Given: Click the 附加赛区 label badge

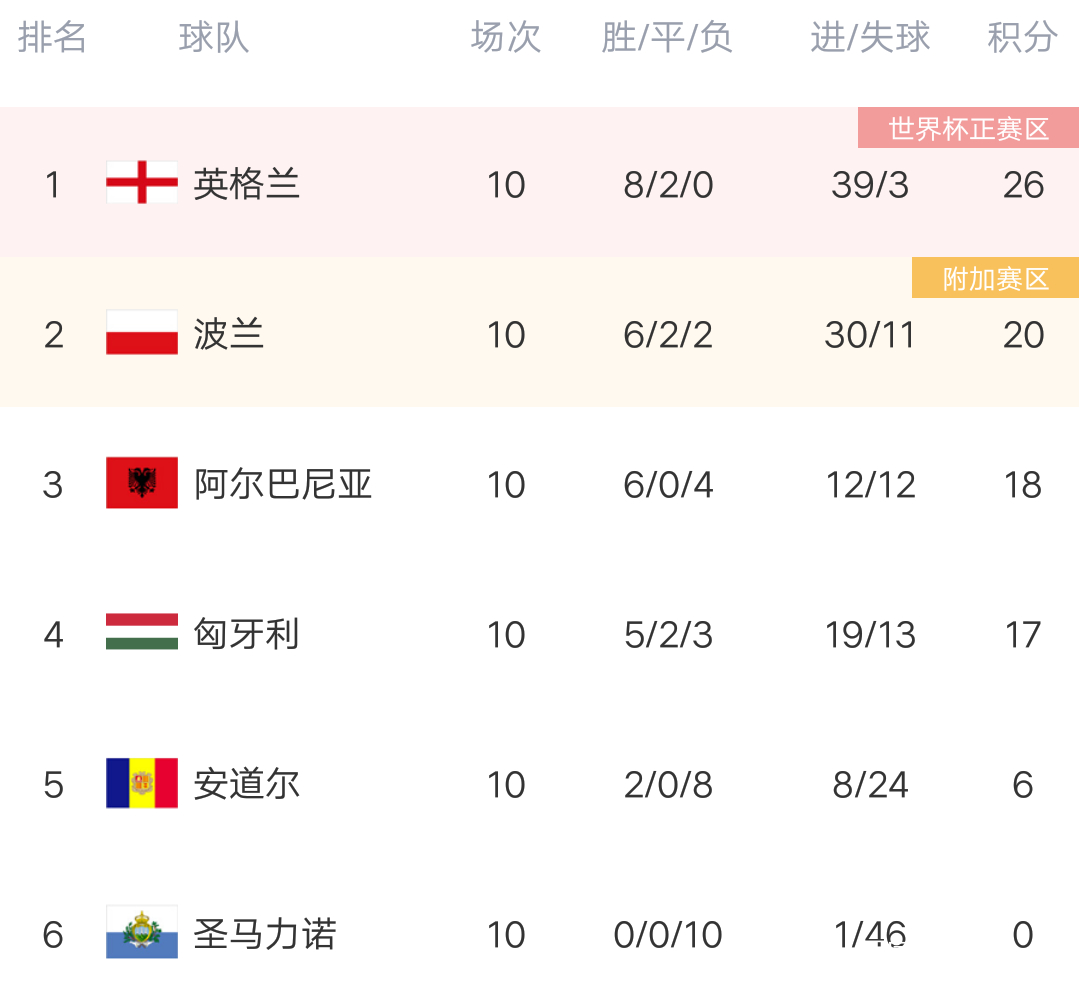Looking at the screenshot, I should (x=995, y=279).
